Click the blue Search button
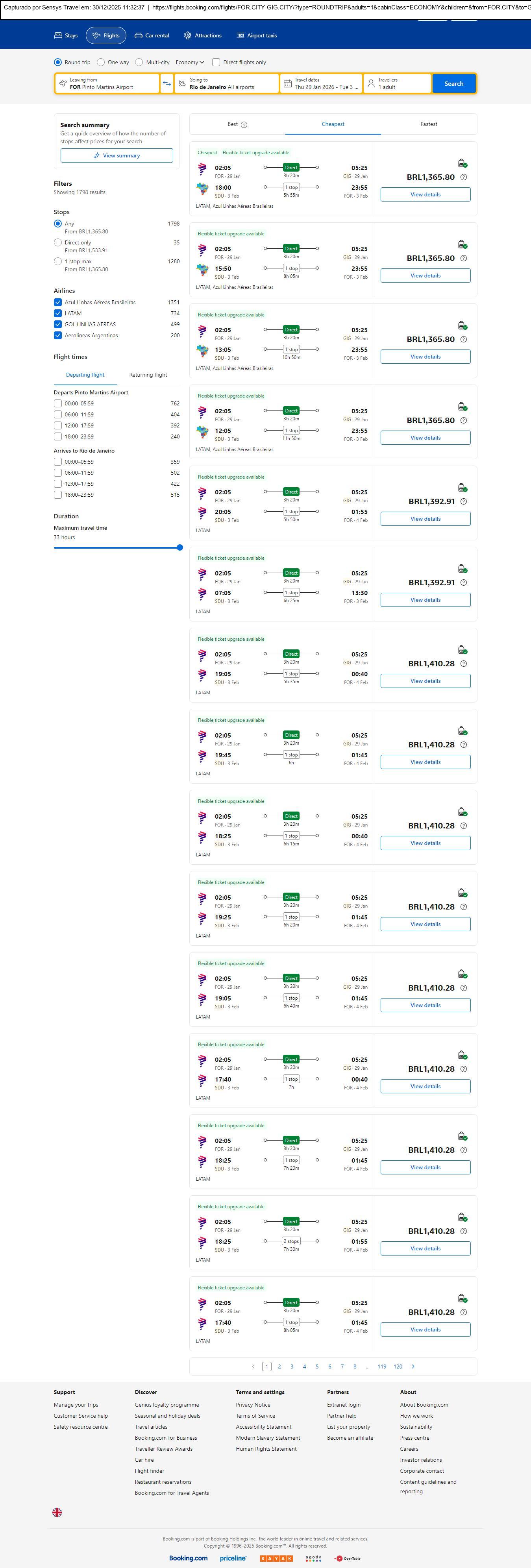Screen dimensions: 531x1568 pos(454,83)
